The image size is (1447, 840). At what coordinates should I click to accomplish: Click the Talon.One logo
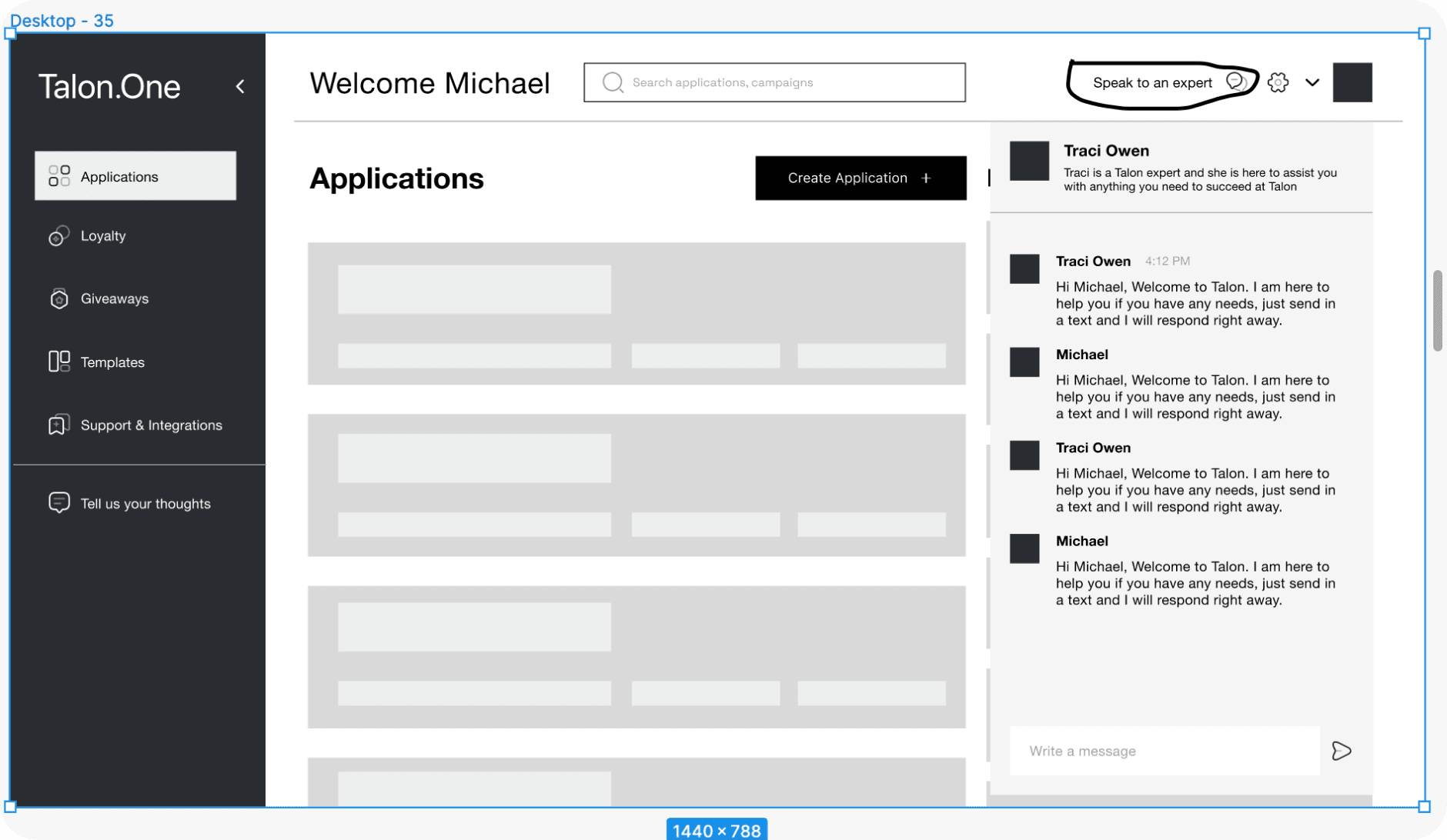pos(109,87)
